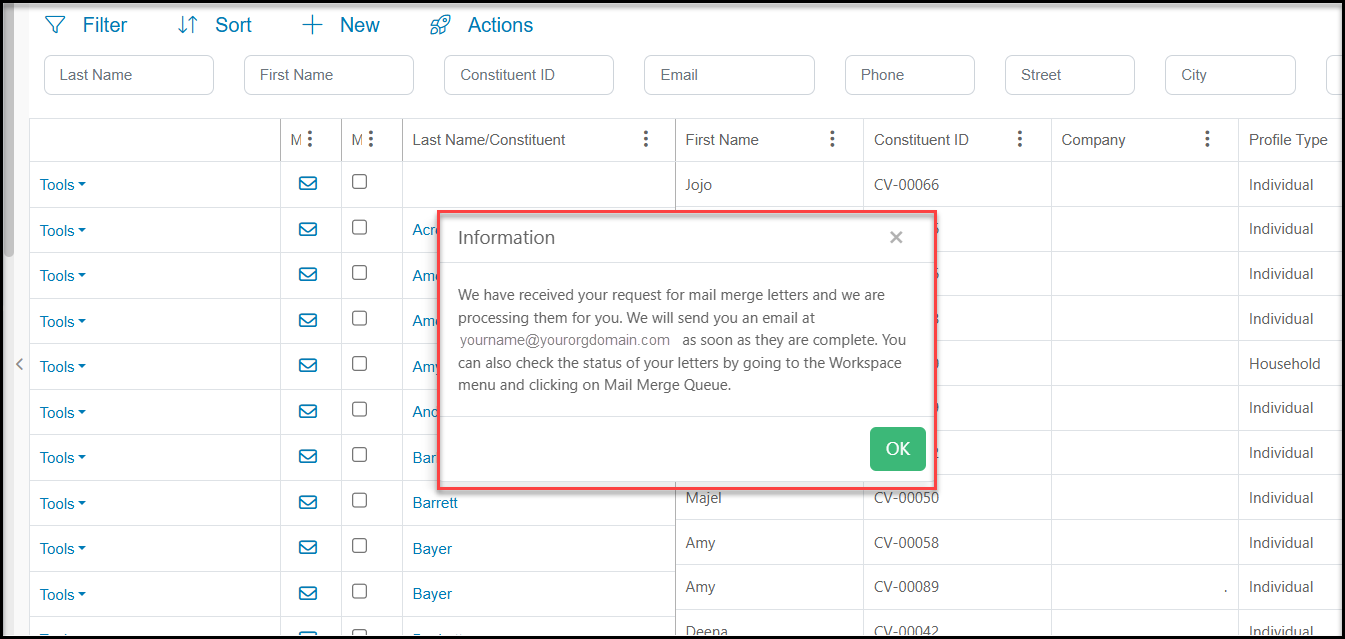Screen dimensions: 1345x639
Task: Click the envelope icon in the Barrett row
Action: tap(308, 501)
